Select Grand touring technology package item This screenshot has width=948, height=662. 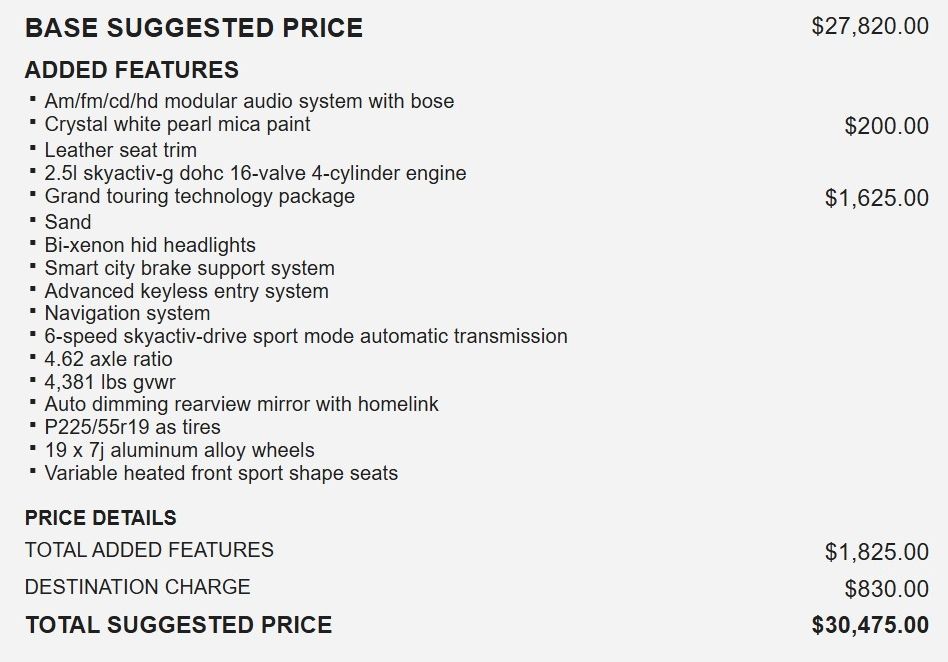199,196
